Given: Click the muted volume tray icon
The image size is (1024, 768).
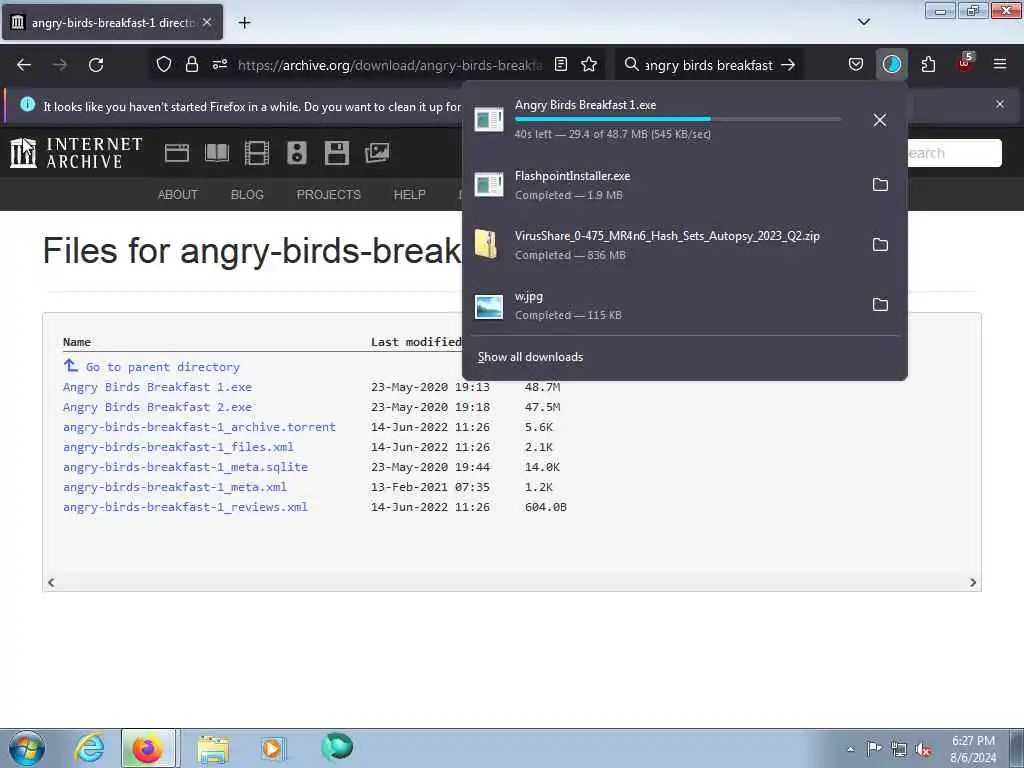Looking at the screenshot, I should pyautogui.click(x=923, y=749).
